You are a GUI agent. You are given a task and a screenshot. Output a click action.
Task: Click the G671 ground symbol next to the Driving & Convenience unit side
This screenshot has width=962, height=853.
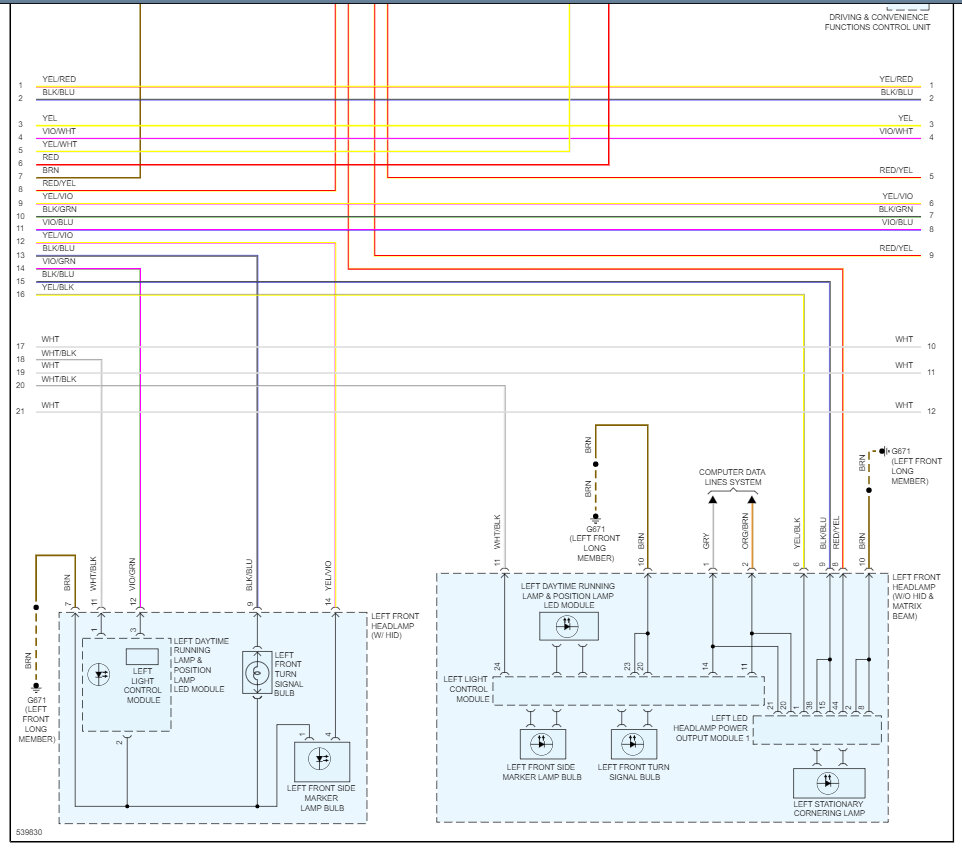pyautogui.click(x=883, y=451)
